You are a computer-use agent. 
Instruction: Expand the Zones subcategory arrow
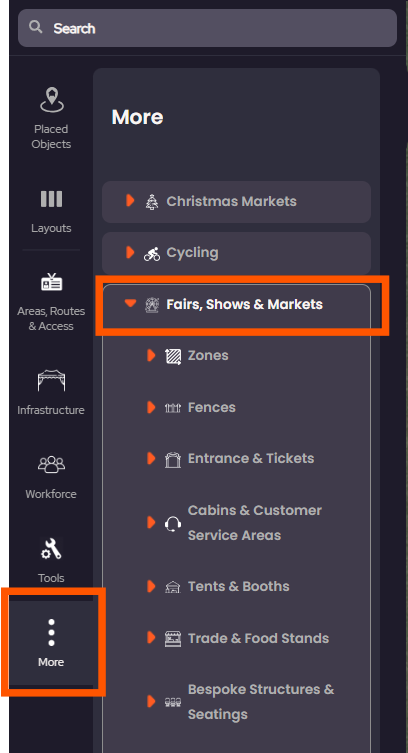pos(151,355)
